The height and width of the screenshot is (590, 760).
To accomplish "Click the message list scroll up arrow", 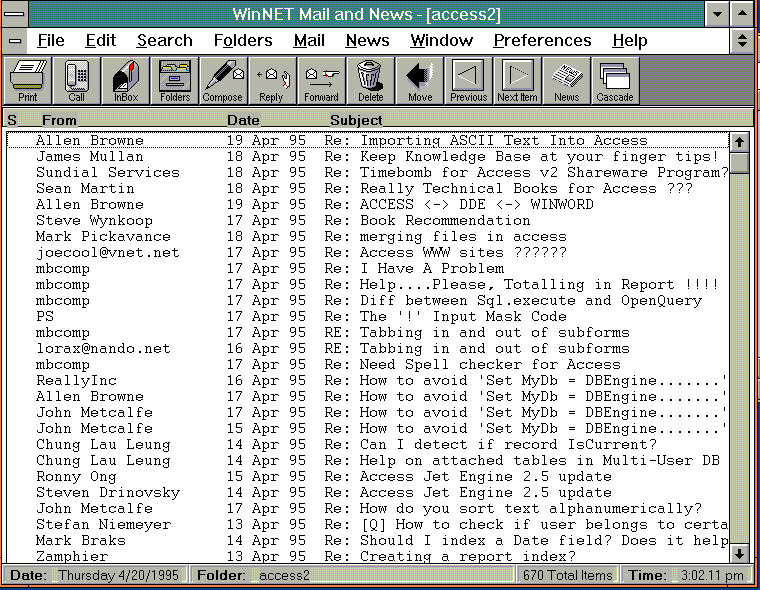I will pyautogui.click(x=739, y=142).
